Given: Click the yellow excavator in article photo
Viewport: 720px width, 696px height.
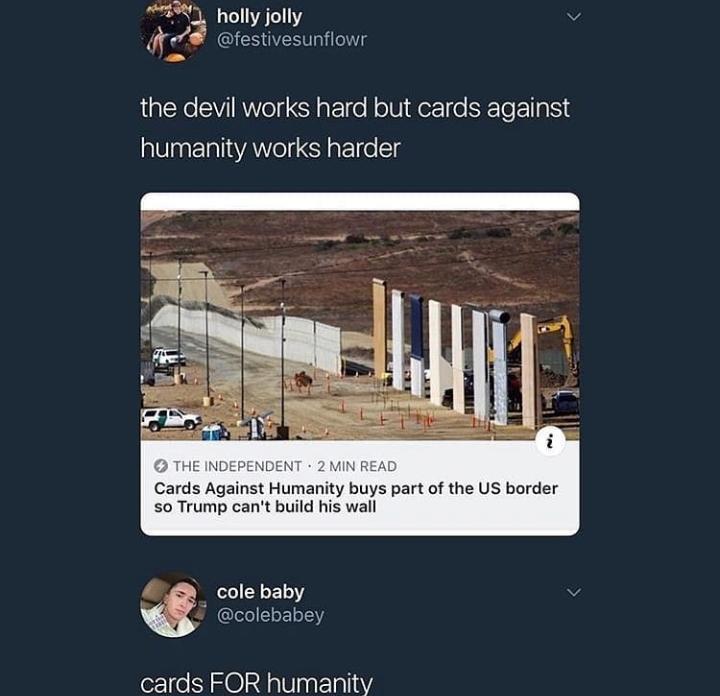Looking at the screenshot, I should coord(542,349).
